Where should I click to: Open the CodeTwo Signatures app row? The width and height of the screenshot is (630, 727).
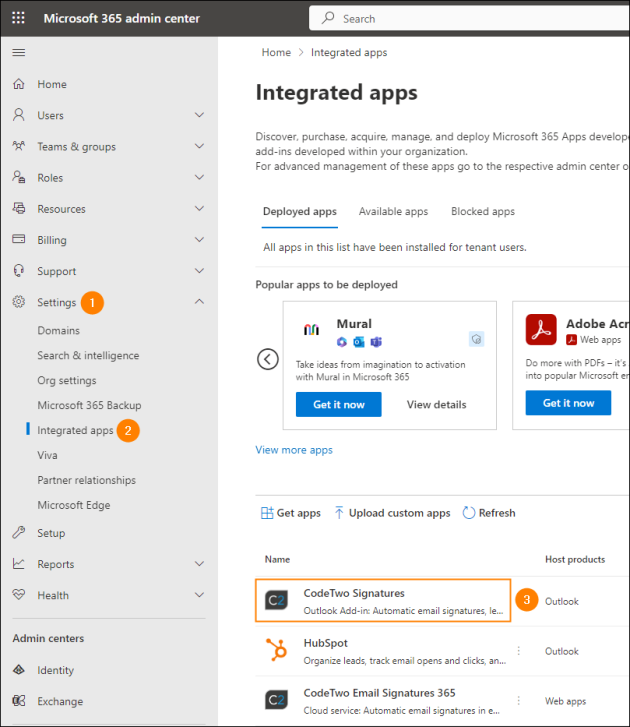pyautogui.click(x=383, y=600)
